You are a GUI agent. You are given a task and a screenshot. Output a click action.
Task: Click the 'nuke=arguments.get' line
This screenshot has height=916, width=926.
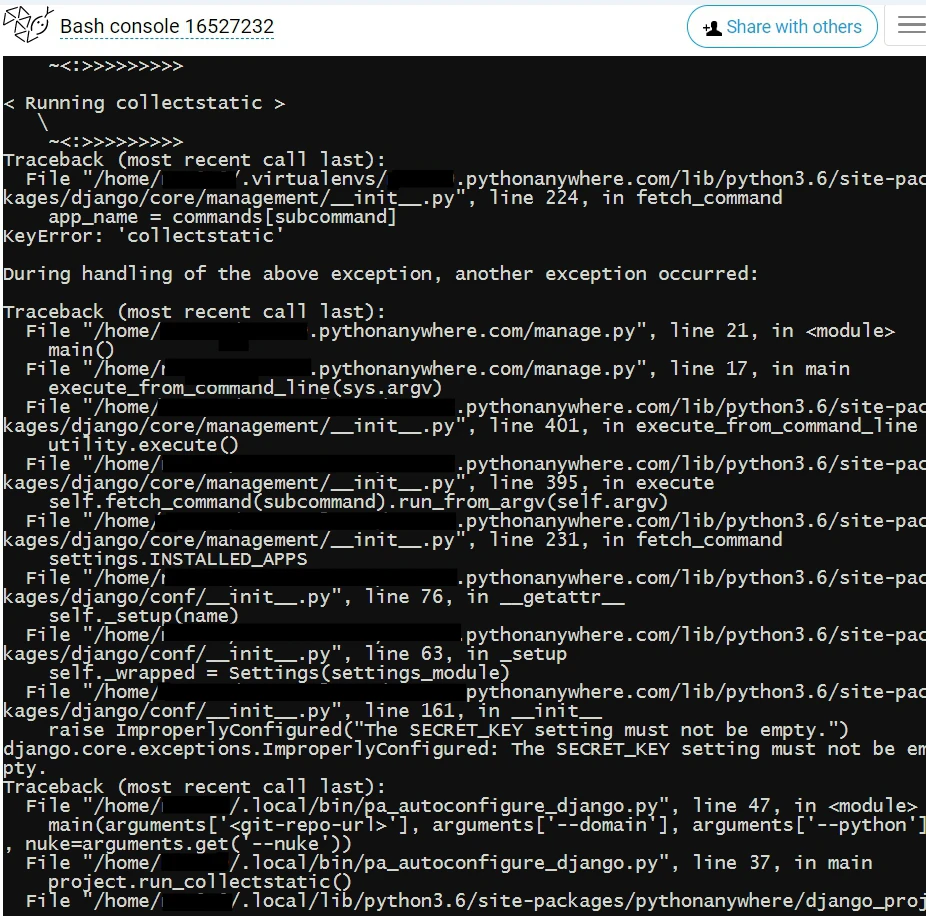click(x=177, y=844)
